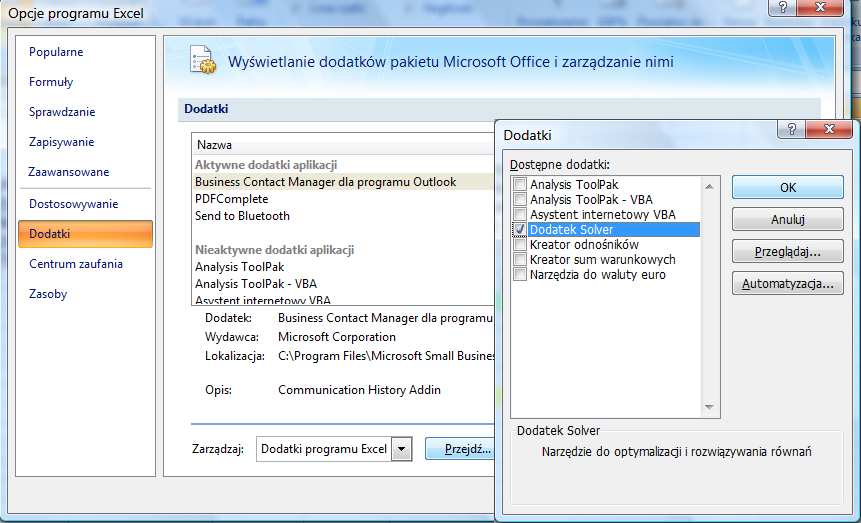Click the Automatyzacja... button
861x523 pixels.
(x=787, y=283)
